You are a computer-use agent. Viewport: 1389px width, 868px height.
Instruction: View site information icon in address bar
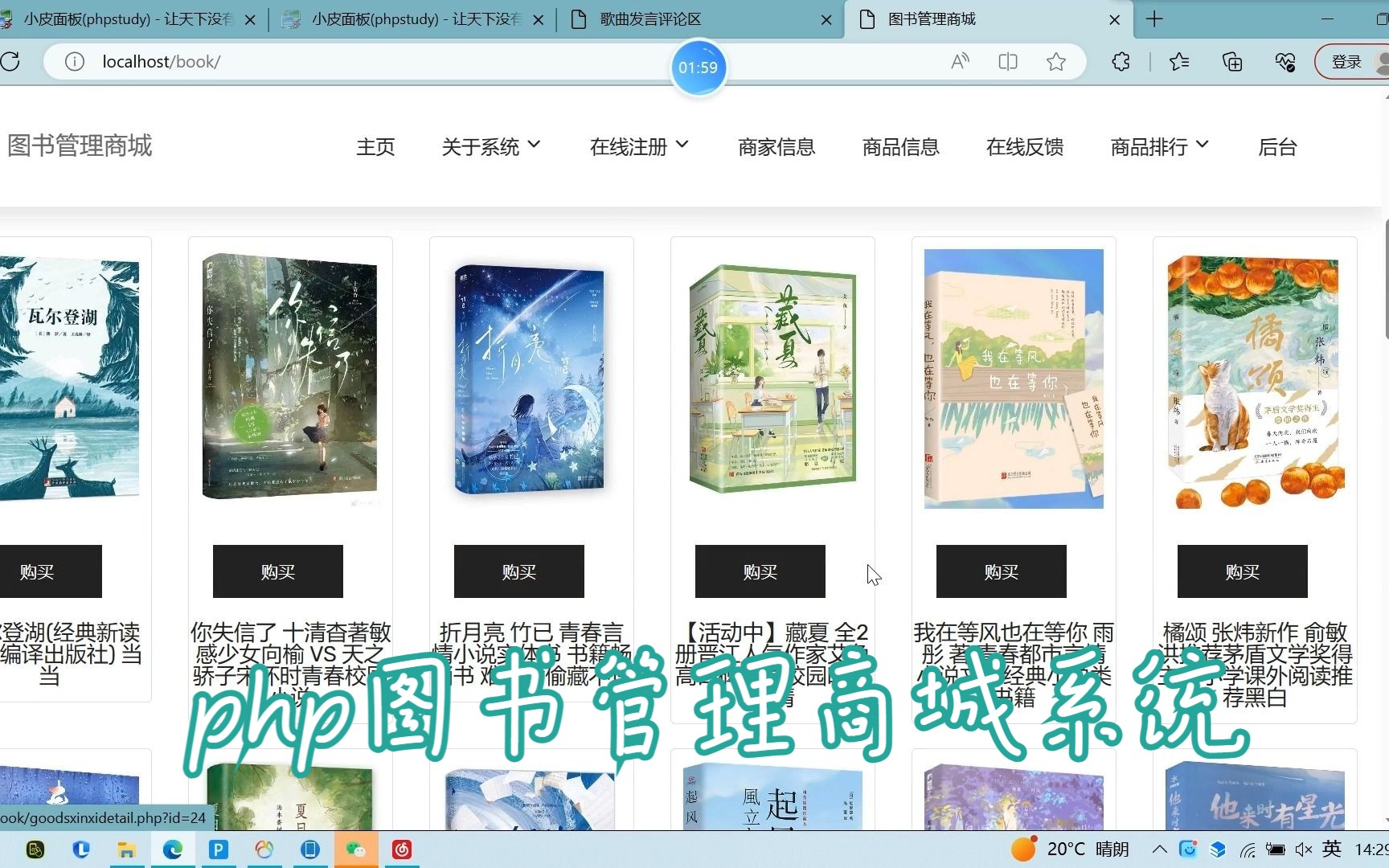coord(74,62)
